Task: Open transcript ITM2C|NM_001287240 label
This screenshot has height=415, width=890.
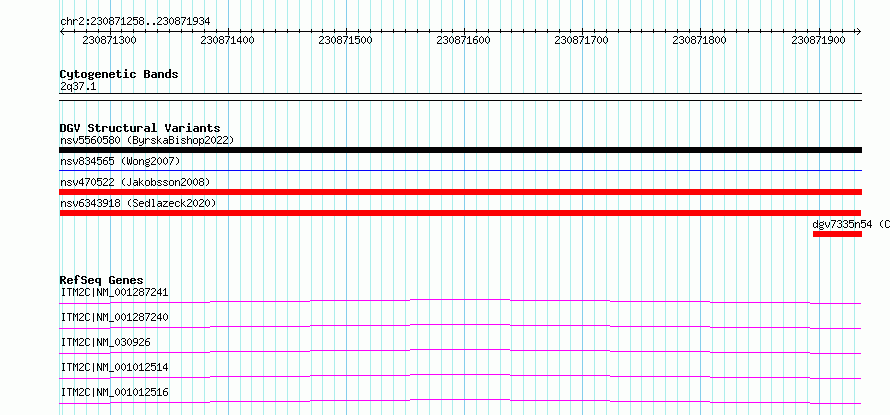Action: coord(114,317)
